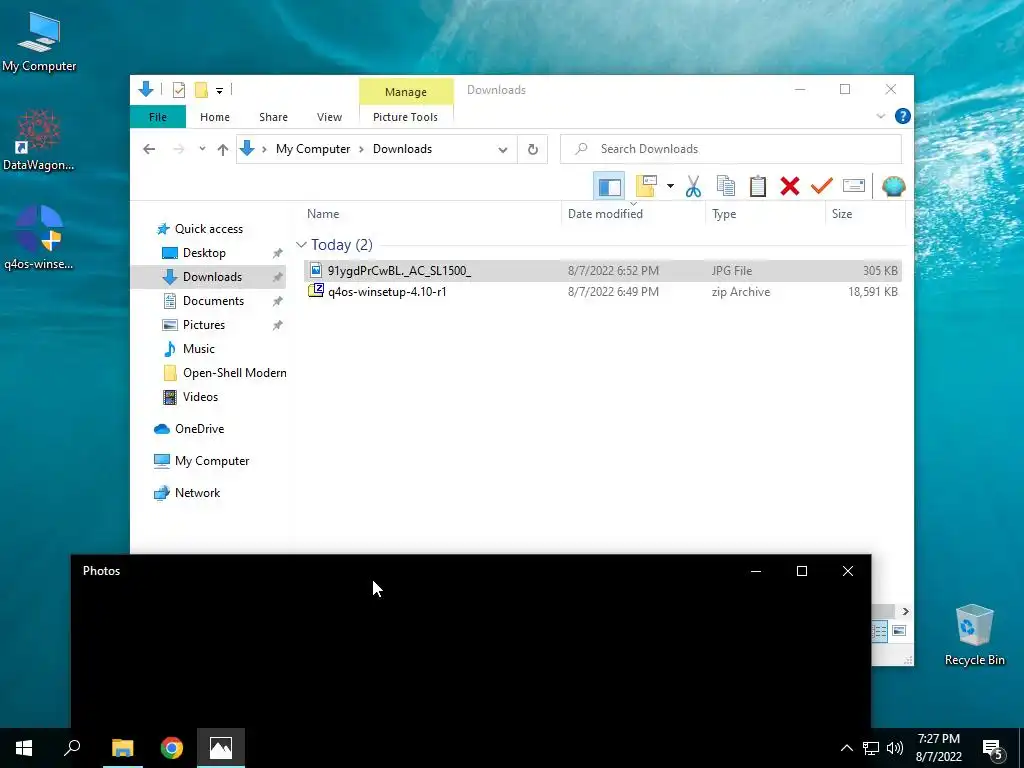Click the email envelope toolbar icon

coord(854,186)
